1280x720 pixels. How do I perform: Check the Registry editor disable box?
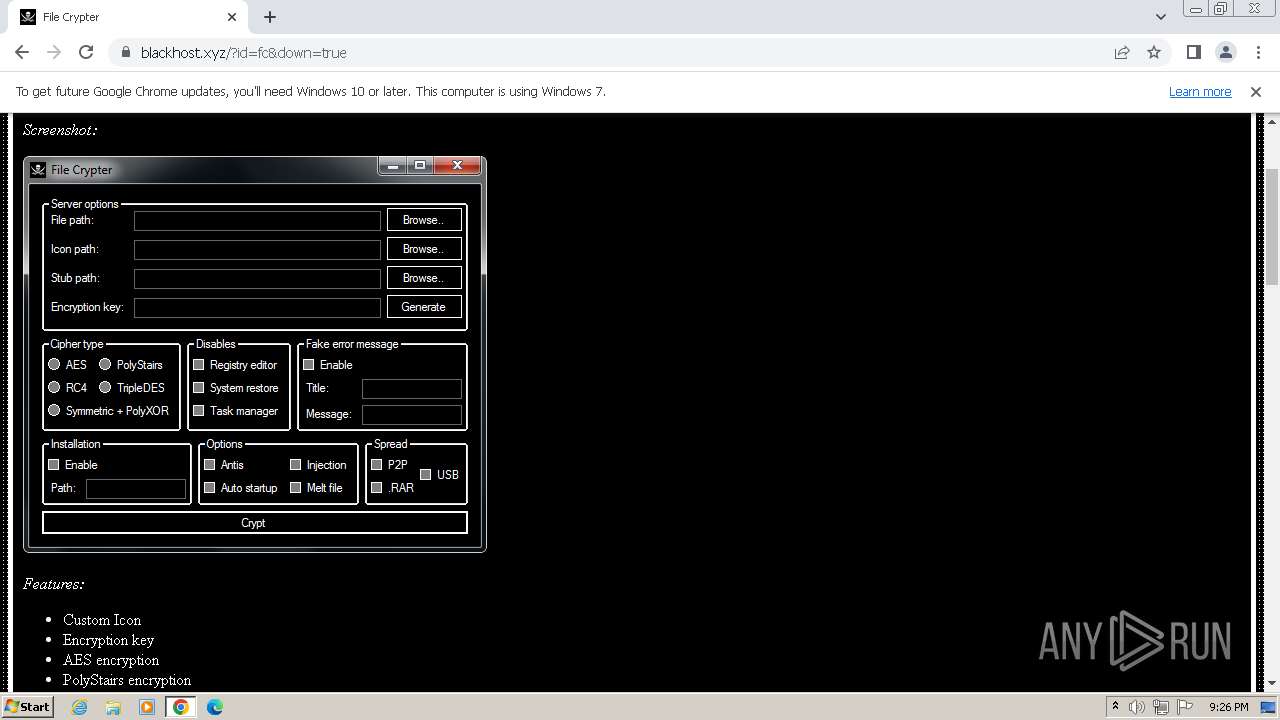click(x=199, y=365)
